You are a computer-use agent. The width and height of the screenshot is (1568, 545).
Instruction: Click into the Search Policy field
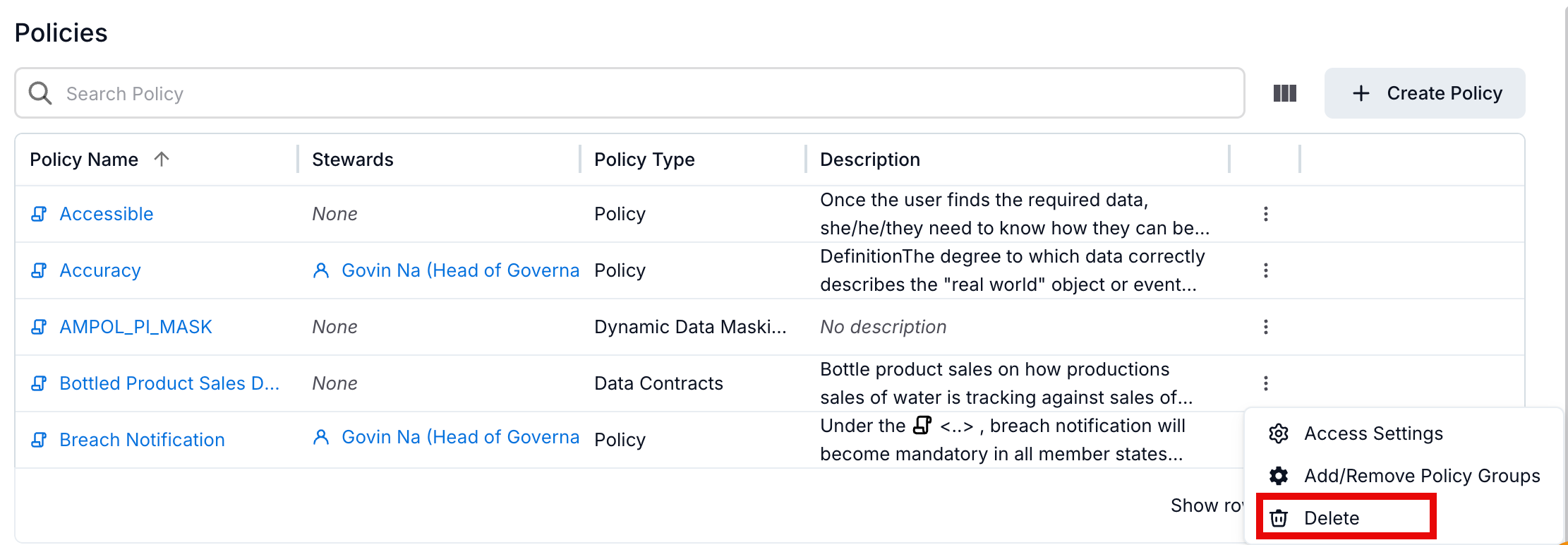[x=635, y=93]
